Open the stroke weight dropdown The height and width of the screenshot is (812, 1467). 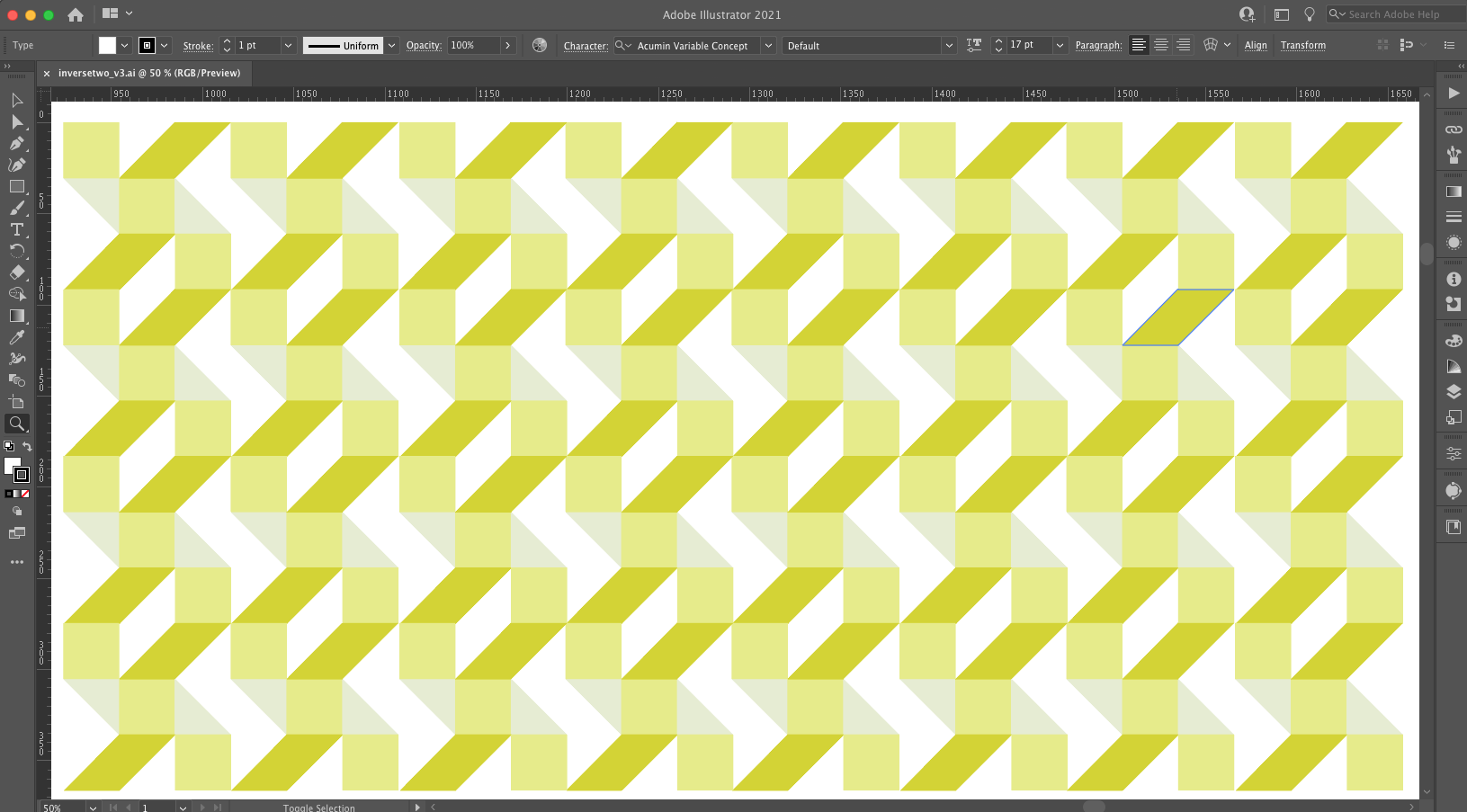(x=288, y=45)
